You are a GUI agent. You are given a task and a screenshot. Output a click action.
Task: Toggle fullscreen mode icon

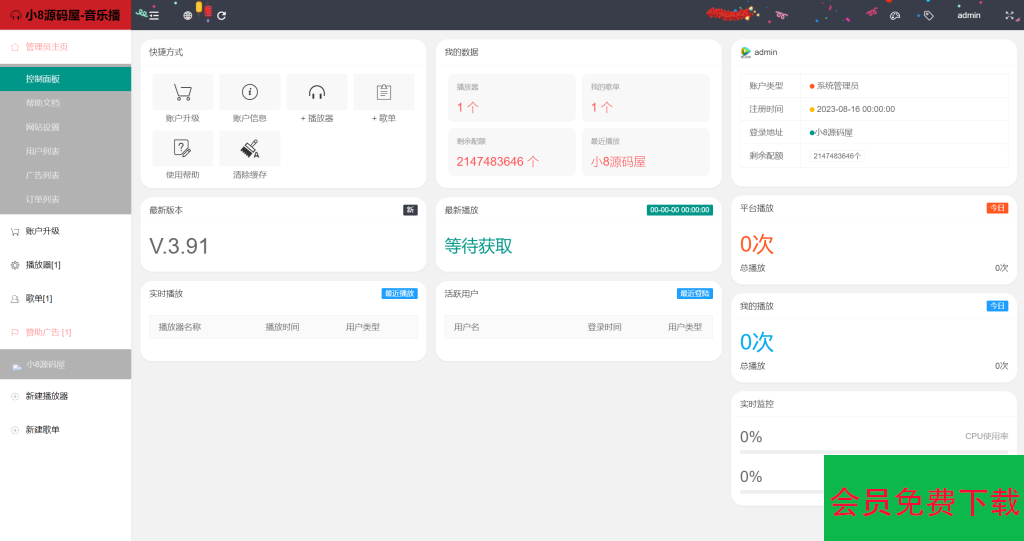1008,15
